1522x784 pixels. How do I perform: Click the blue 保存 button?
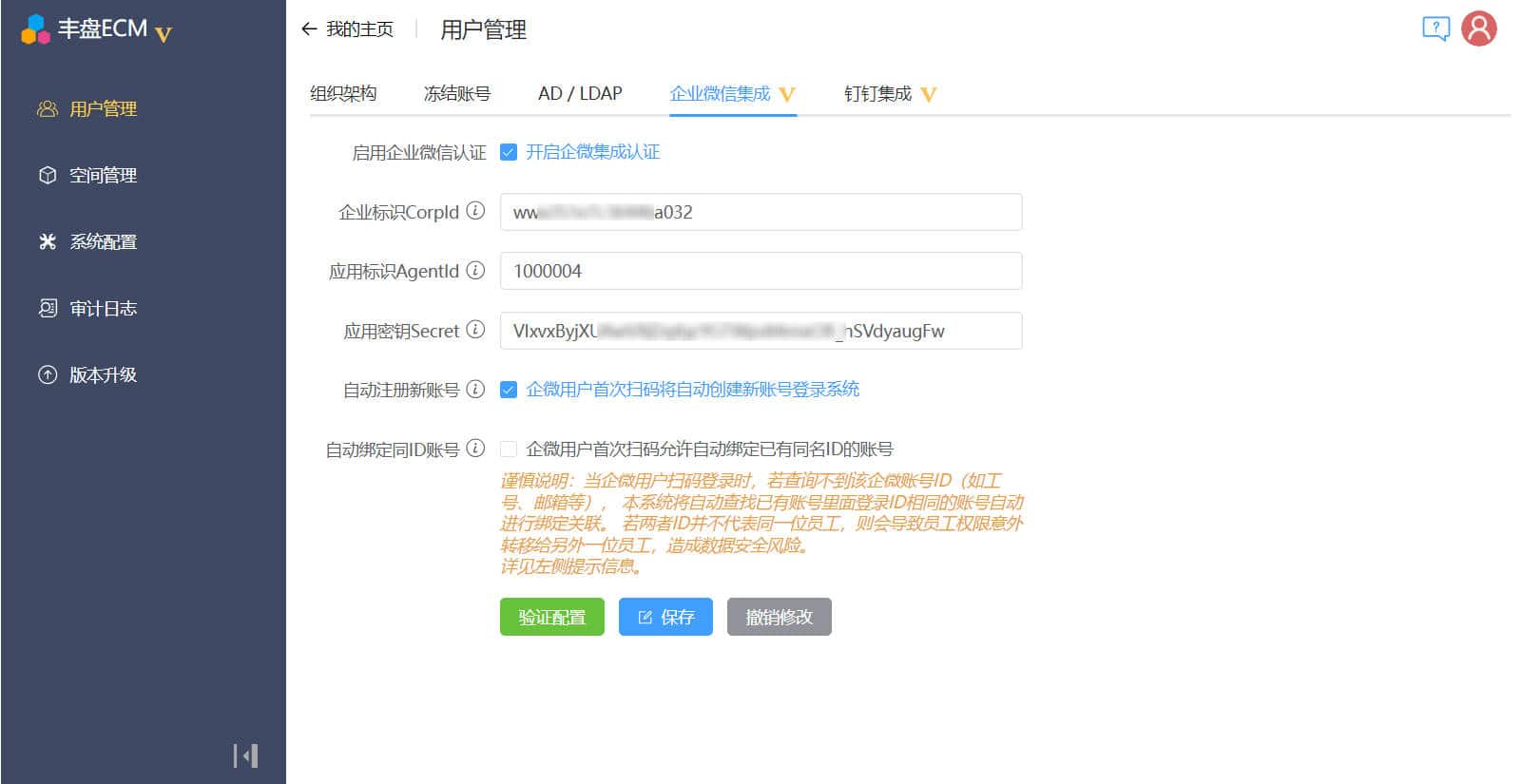(x=665, y=617)
